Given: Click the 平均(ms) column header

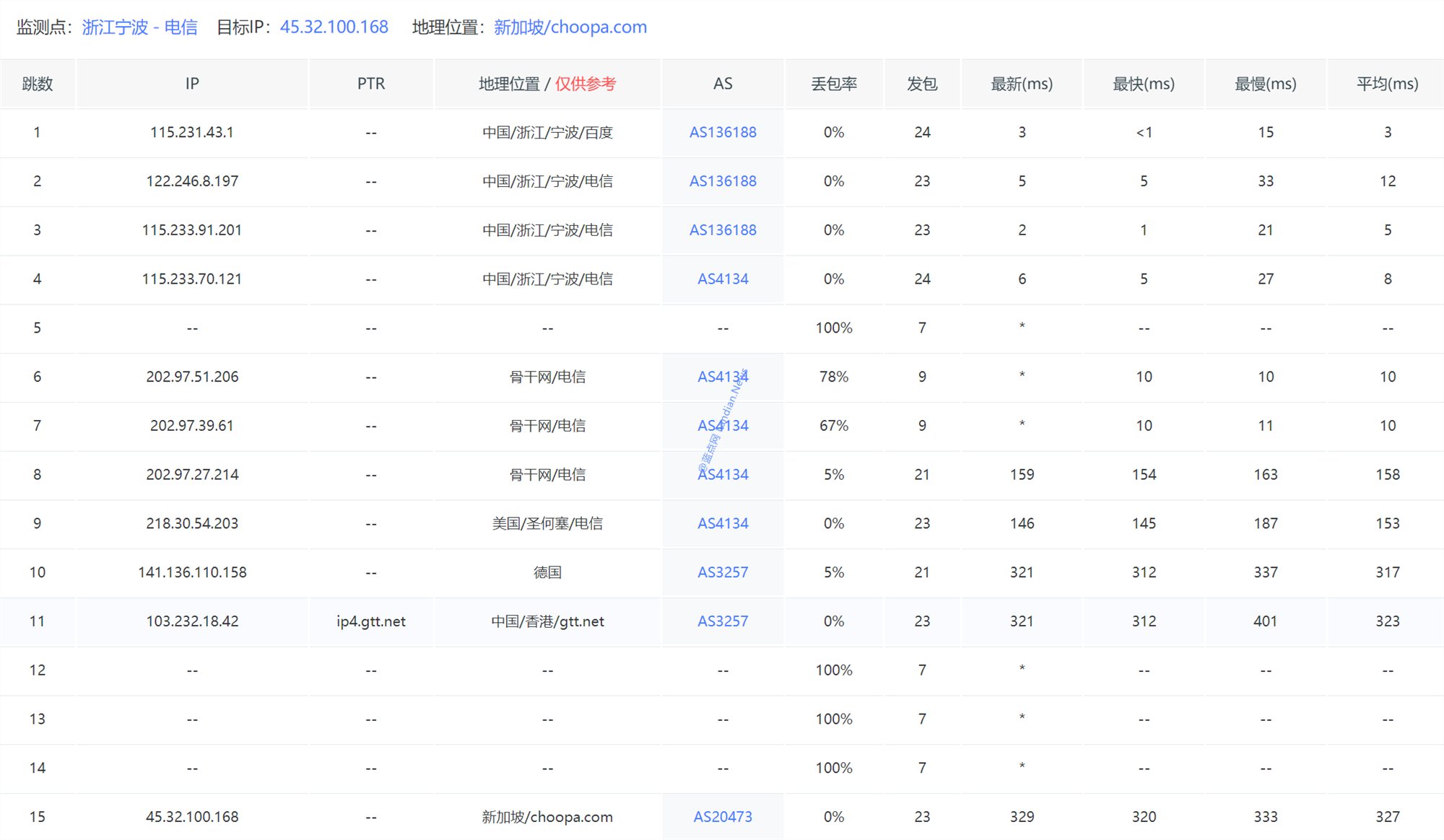Looking at the screenshot, I should pos(1388,84).
